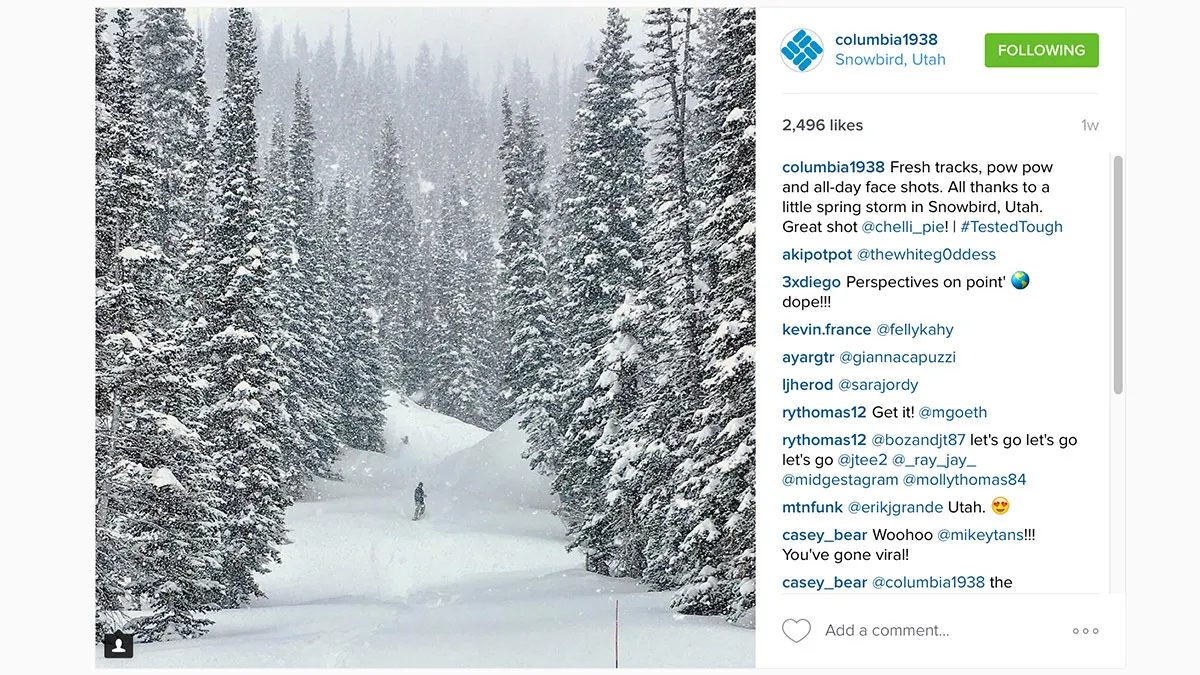This screenshot has height=675, width=1200.
Task: Open the snowy forest photo
Action: [425, 338]
